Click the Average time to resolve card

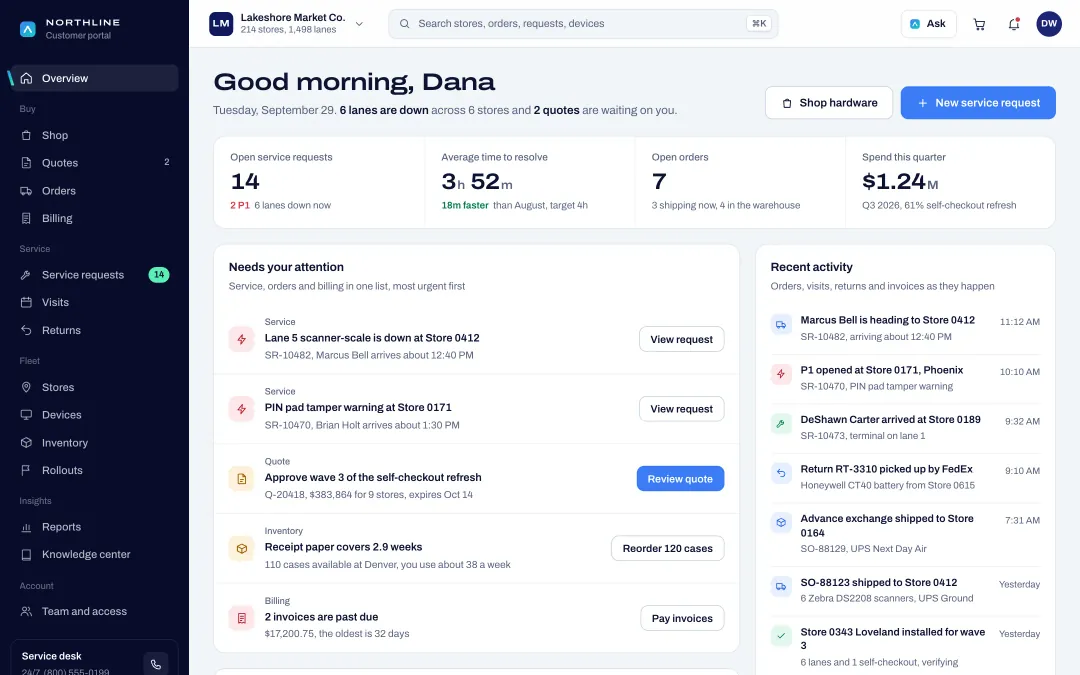tap(530, 183)
